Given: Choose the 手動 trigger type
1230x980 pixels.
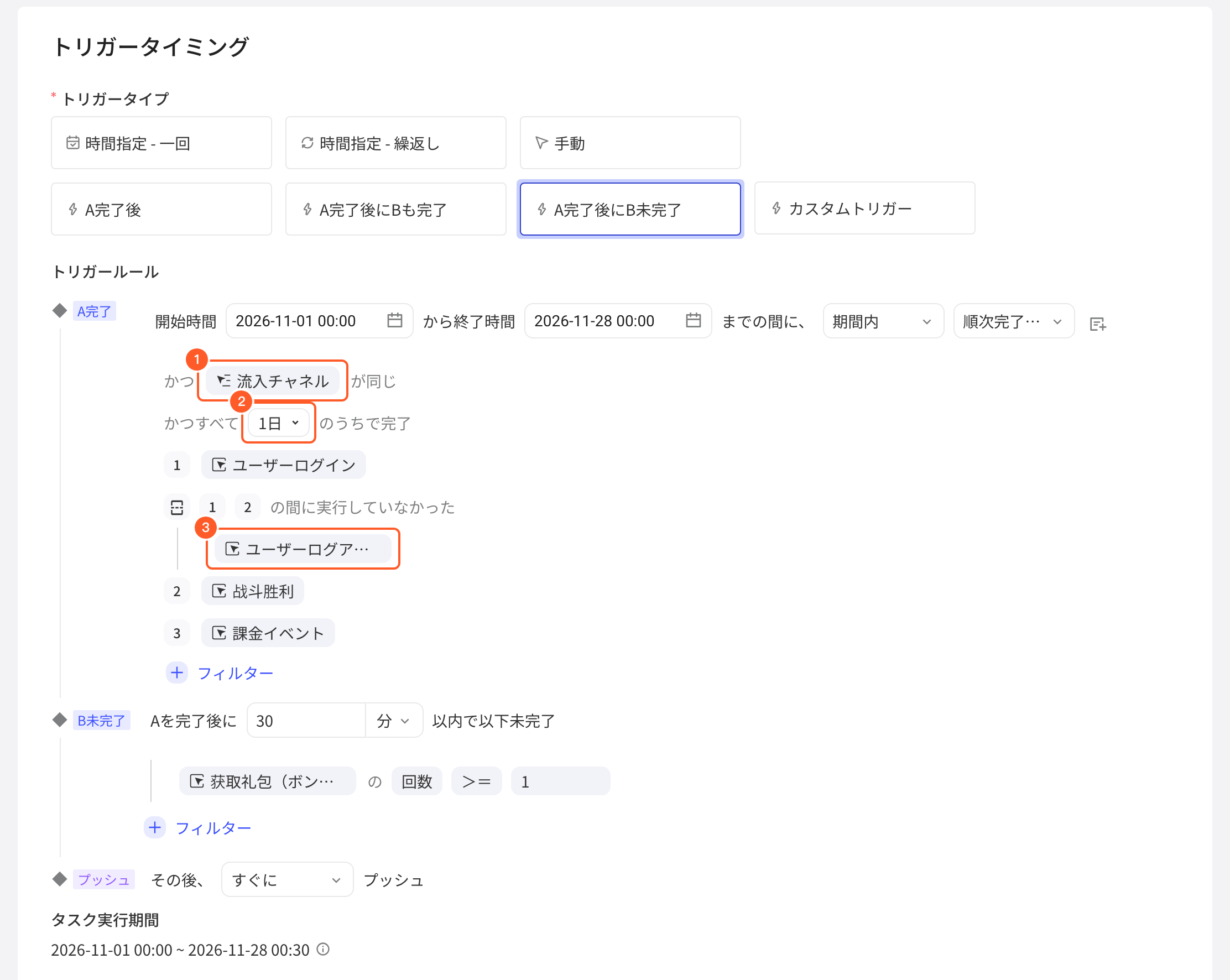Looking at the screenshot, I should click(x=630, y=143).
